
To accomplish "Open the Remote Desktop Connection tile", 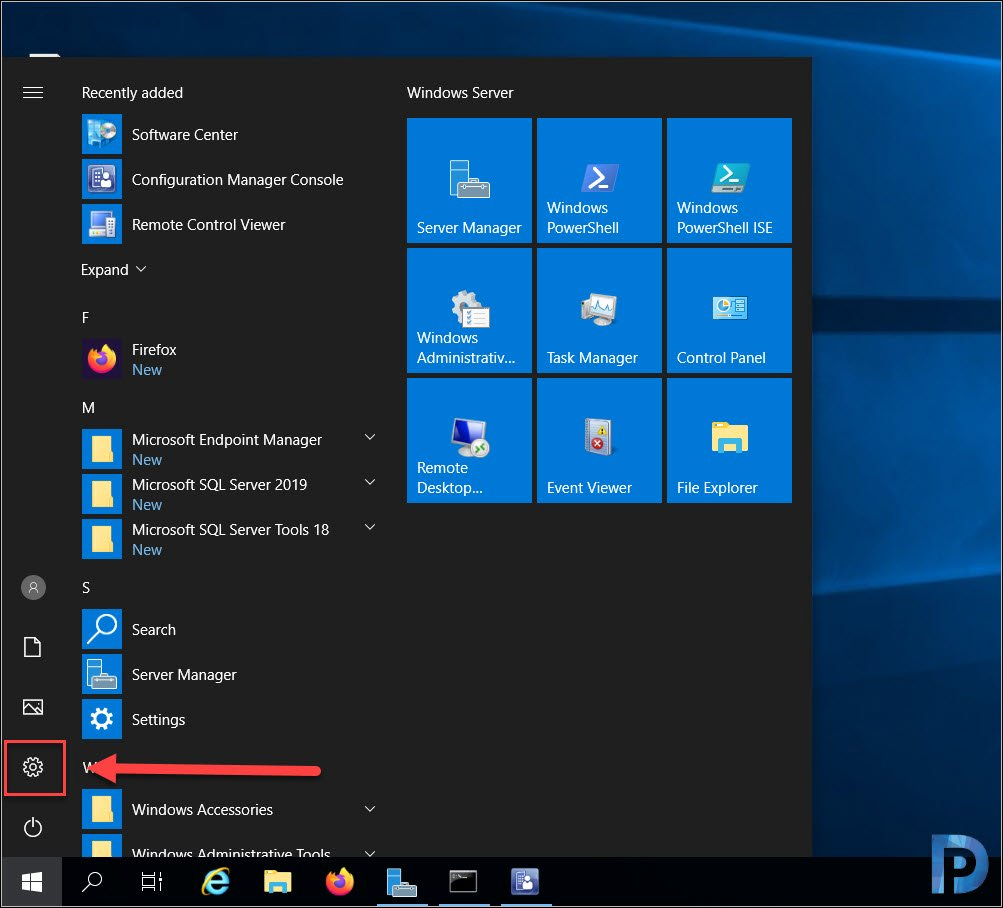I will (x=469, y=440).
